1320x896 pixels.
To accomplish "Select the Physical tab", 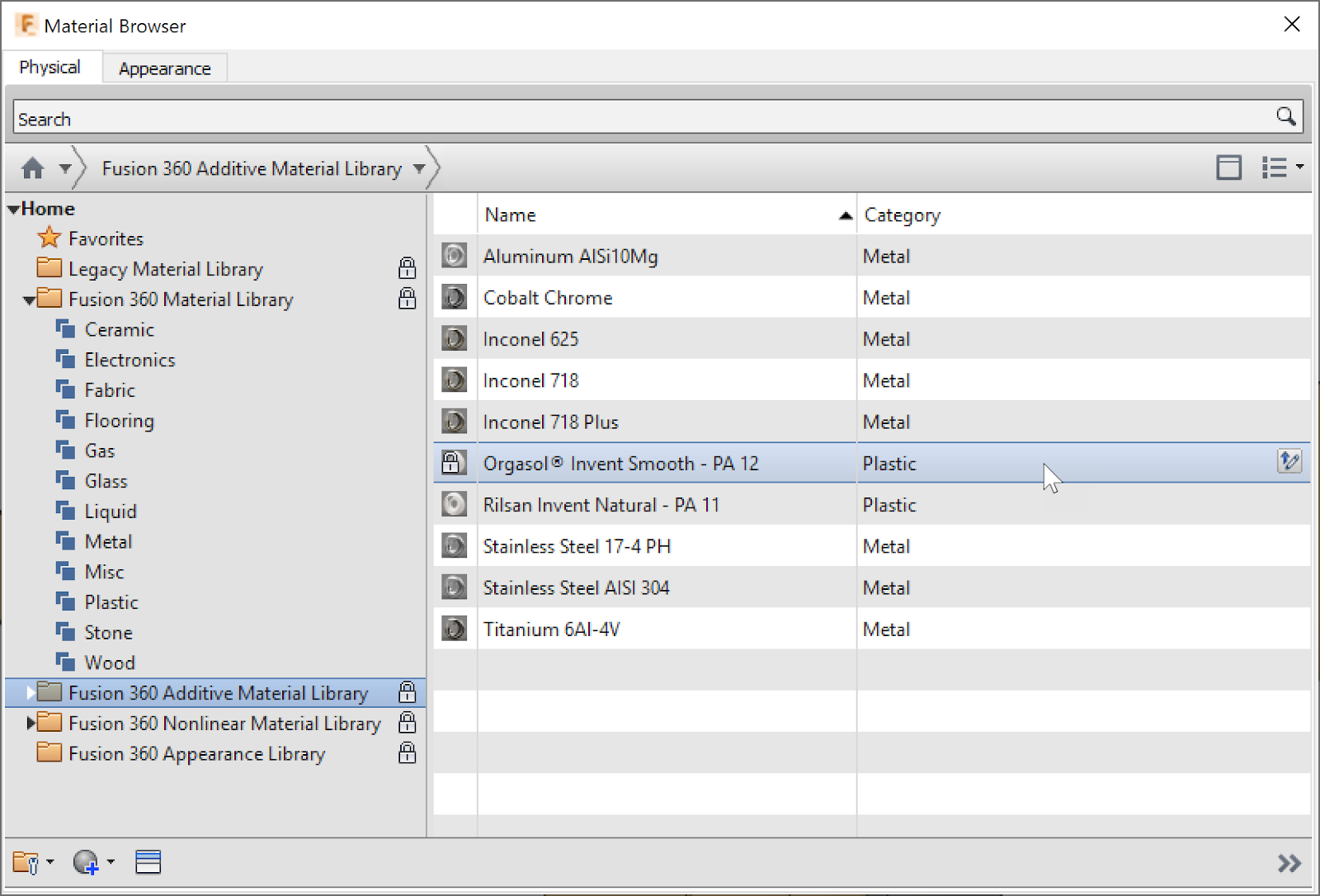I will (x=50, y=67).
